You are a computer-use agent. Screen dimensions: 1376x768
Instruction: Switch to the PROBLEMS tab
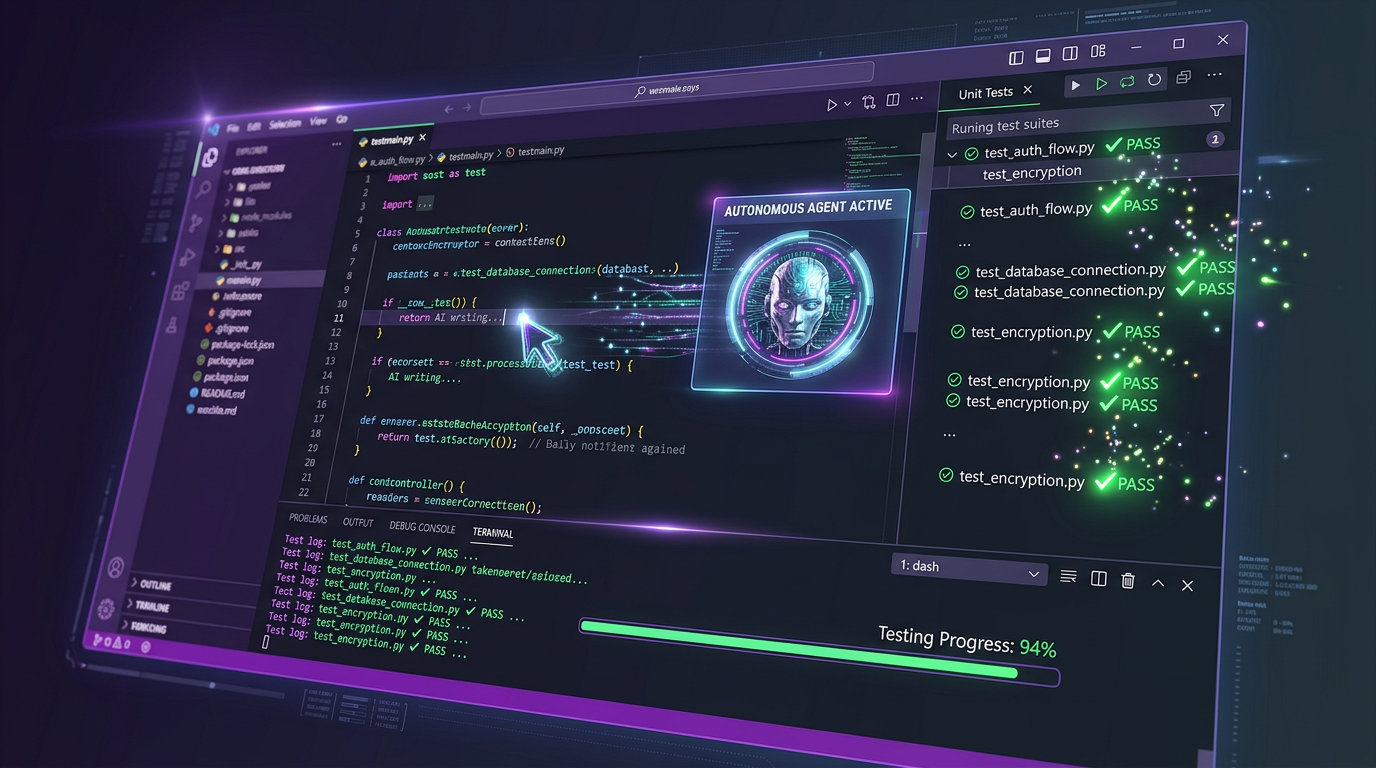click(x=308, y=518)
